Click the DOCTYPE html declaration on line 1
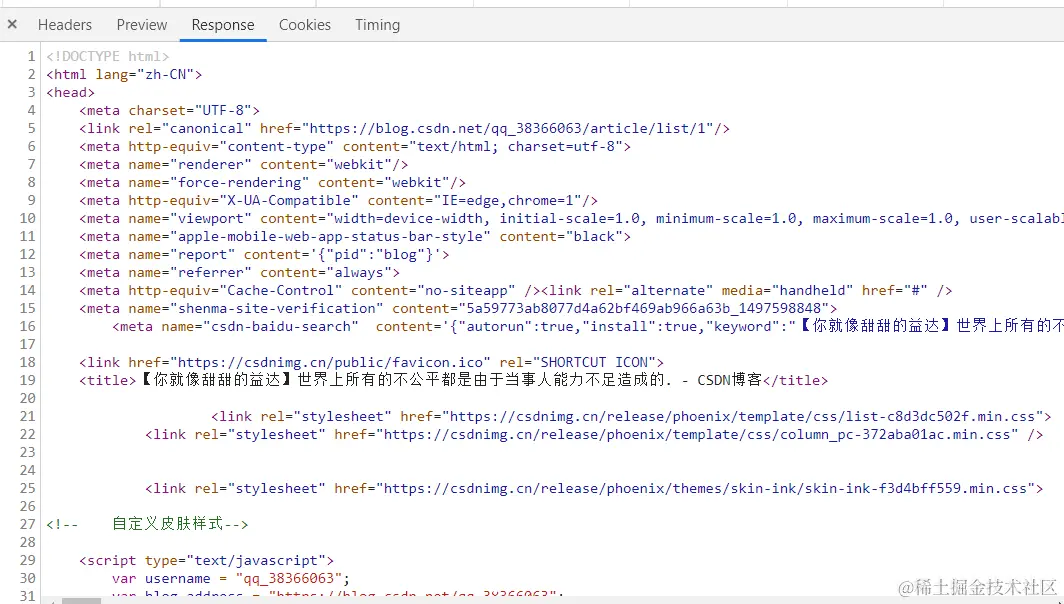The height and width of the screenshot is (604, 1064). click(x=107, y=56)
